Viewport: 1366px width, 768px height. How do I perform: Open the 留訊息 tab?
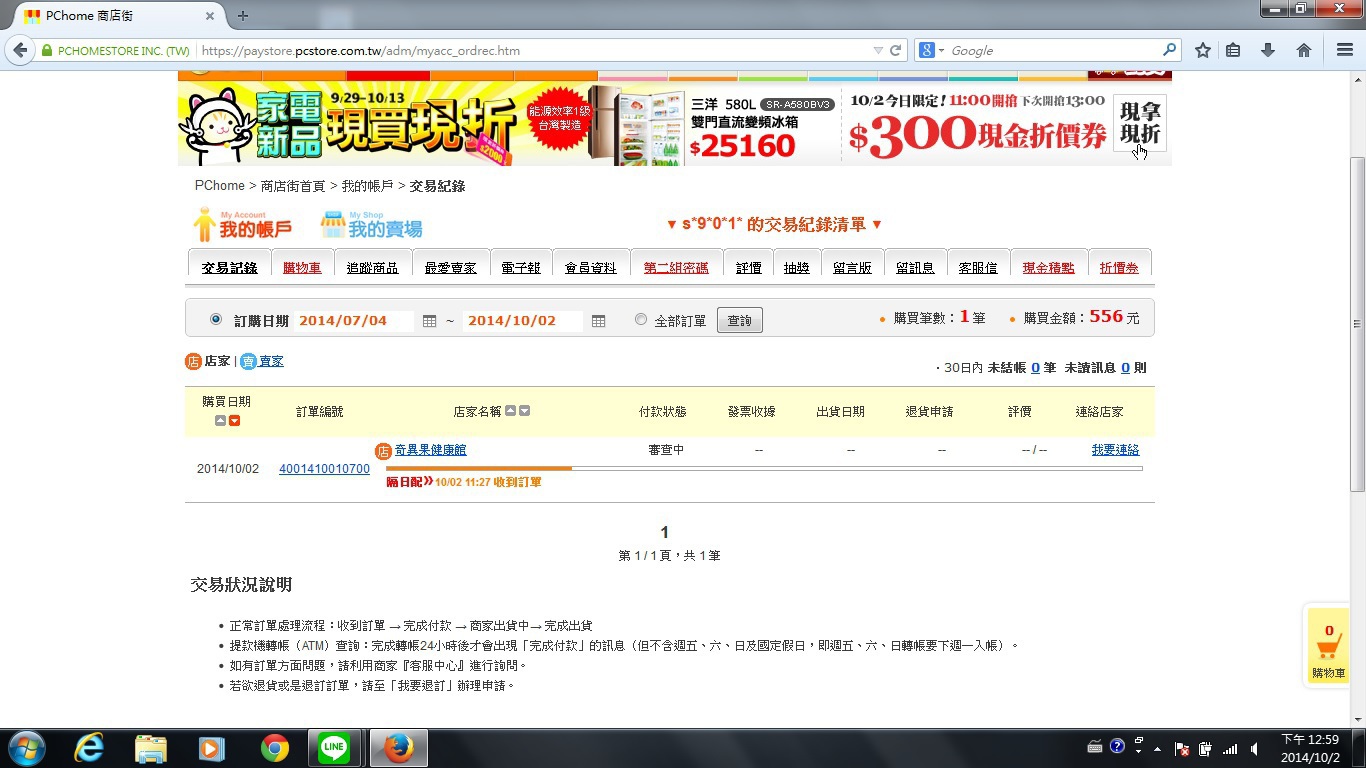(915, 267)
